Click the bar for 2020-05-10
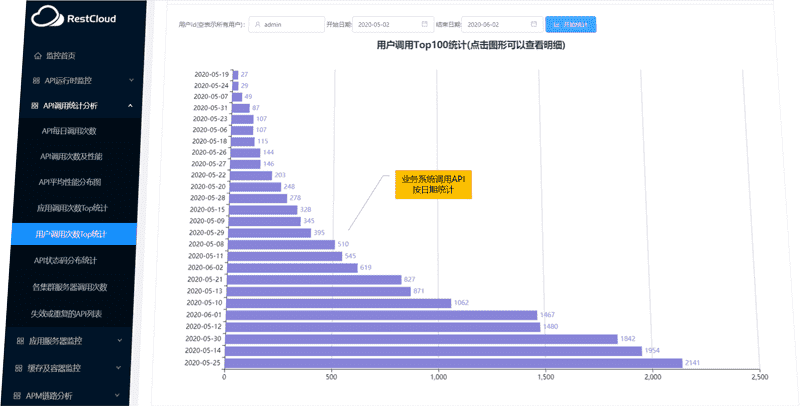Image resolution: width=800 pixels, height=406 pixels. pyautogui.click(x=339, y=303)
